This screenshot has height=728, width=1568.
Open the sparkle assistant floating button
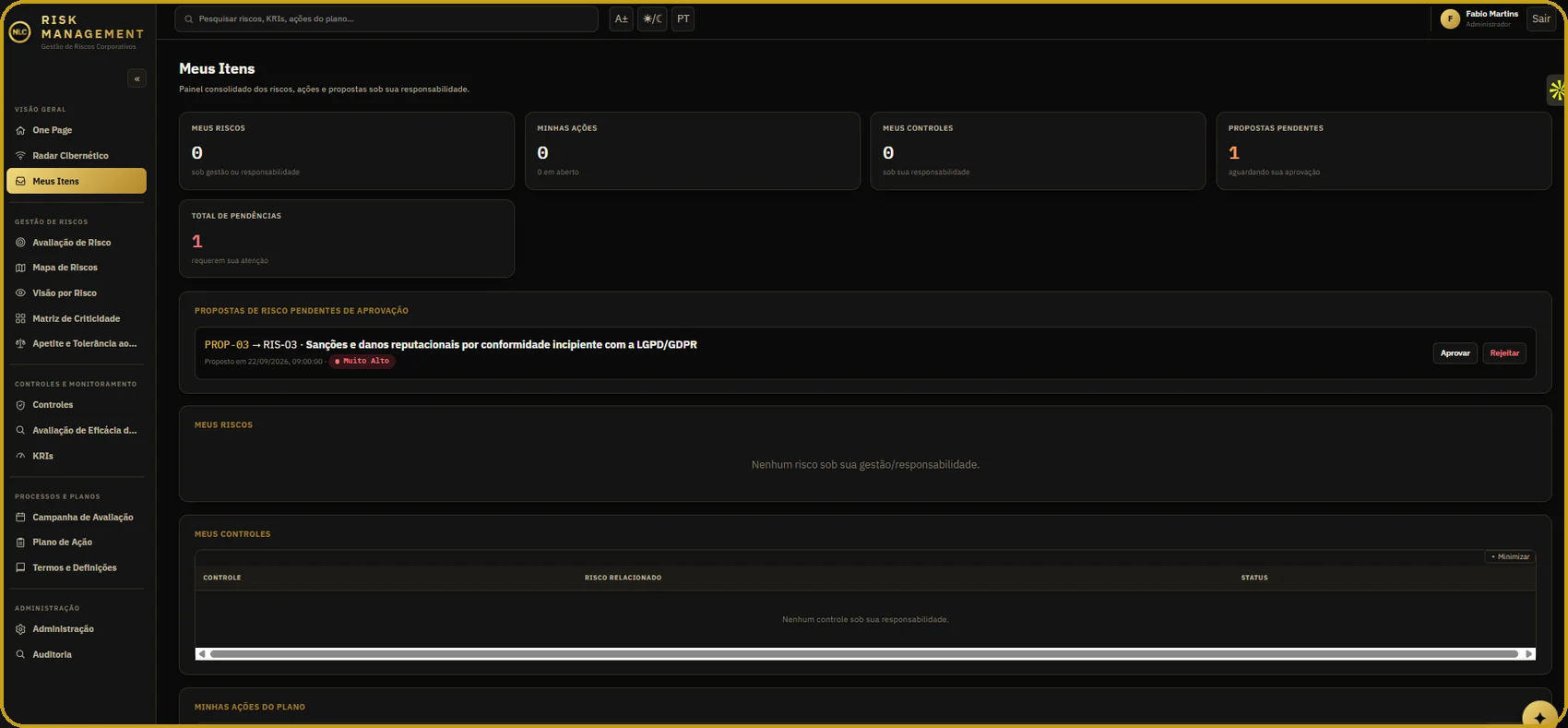1539,716
